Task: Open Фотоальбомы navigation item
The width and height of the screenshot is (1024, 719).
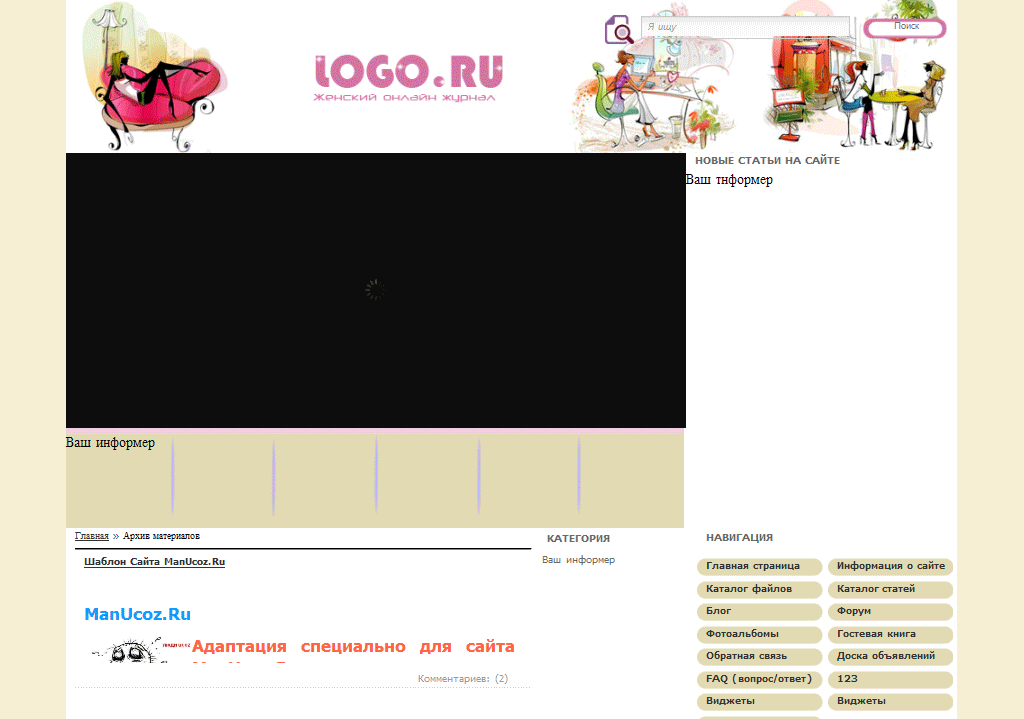Action: coord(759,634)
